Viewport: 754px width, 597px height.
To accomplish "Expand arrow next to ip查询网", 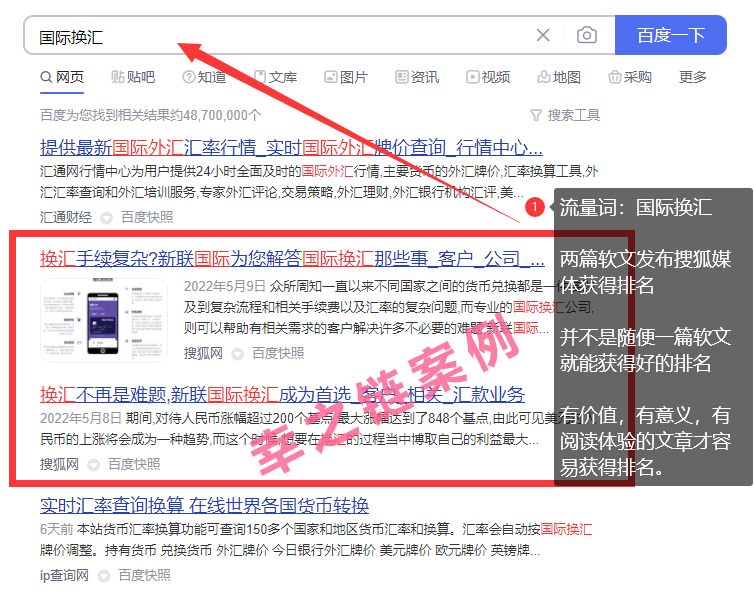I will click(104, 576).
